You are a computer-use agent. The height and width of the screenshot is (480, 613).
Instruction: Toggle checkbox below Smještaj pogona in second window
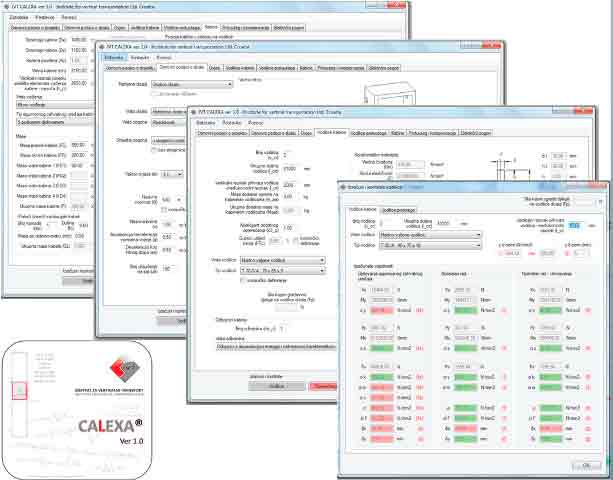pyautogui.click(x=154, y=150)
